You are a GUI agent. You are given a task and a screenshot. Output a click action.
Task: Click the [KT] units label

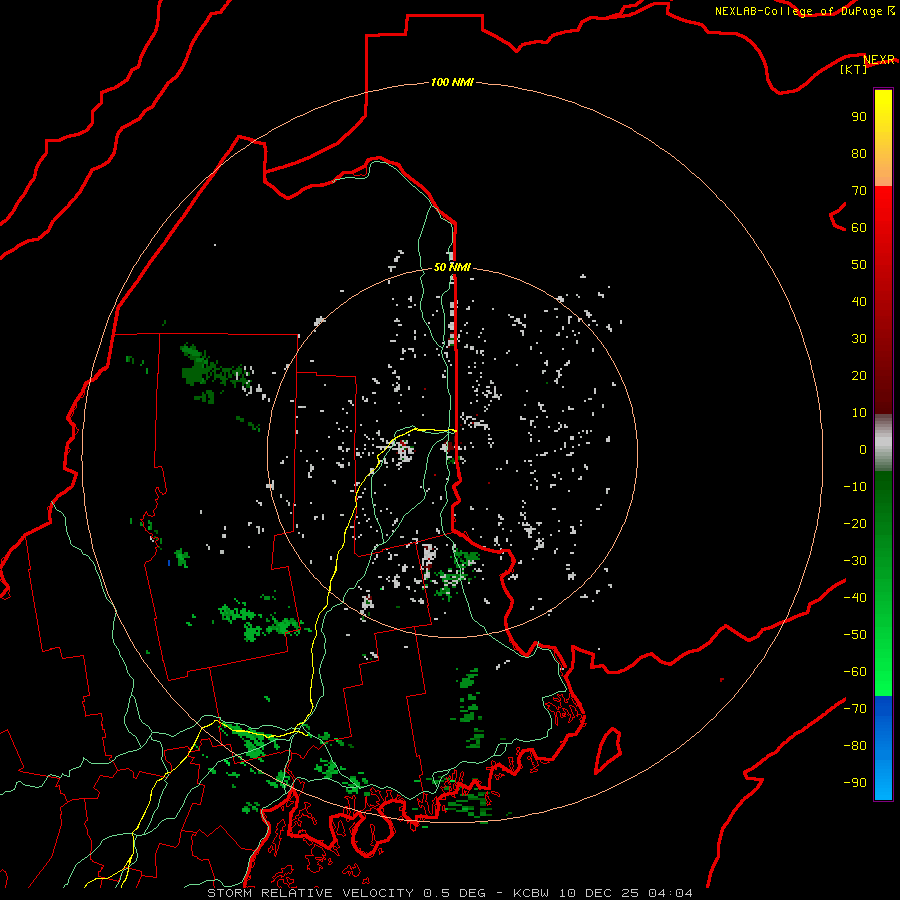(x=854, y=69)
